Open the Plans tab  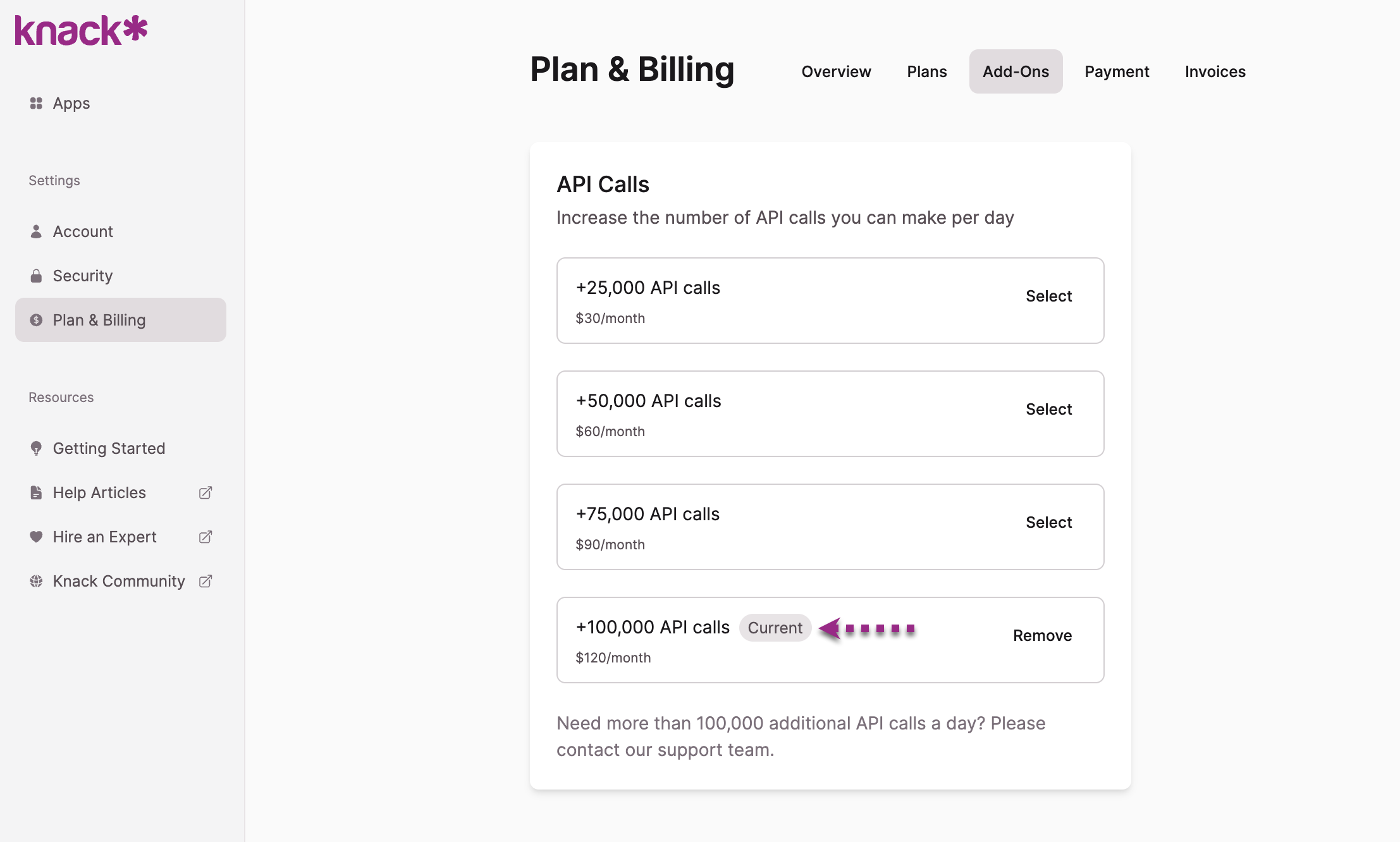pyautogui.click(x=926, y=71)
